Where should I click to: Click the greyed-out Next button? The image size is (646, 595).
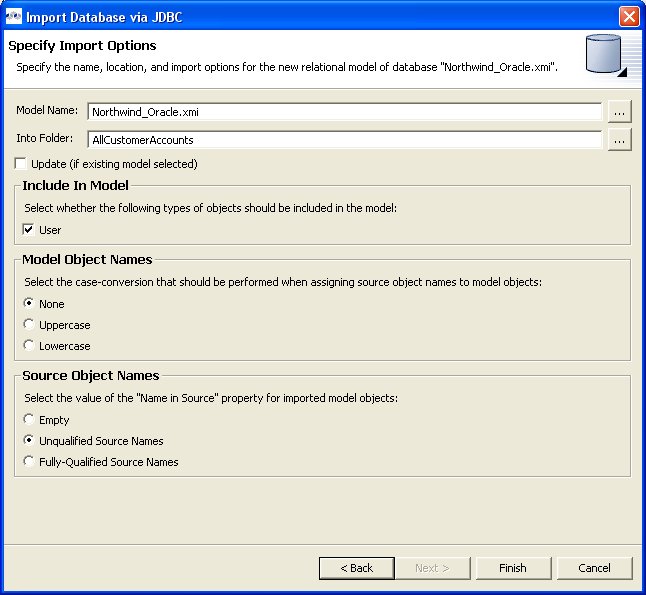point(432,568)
